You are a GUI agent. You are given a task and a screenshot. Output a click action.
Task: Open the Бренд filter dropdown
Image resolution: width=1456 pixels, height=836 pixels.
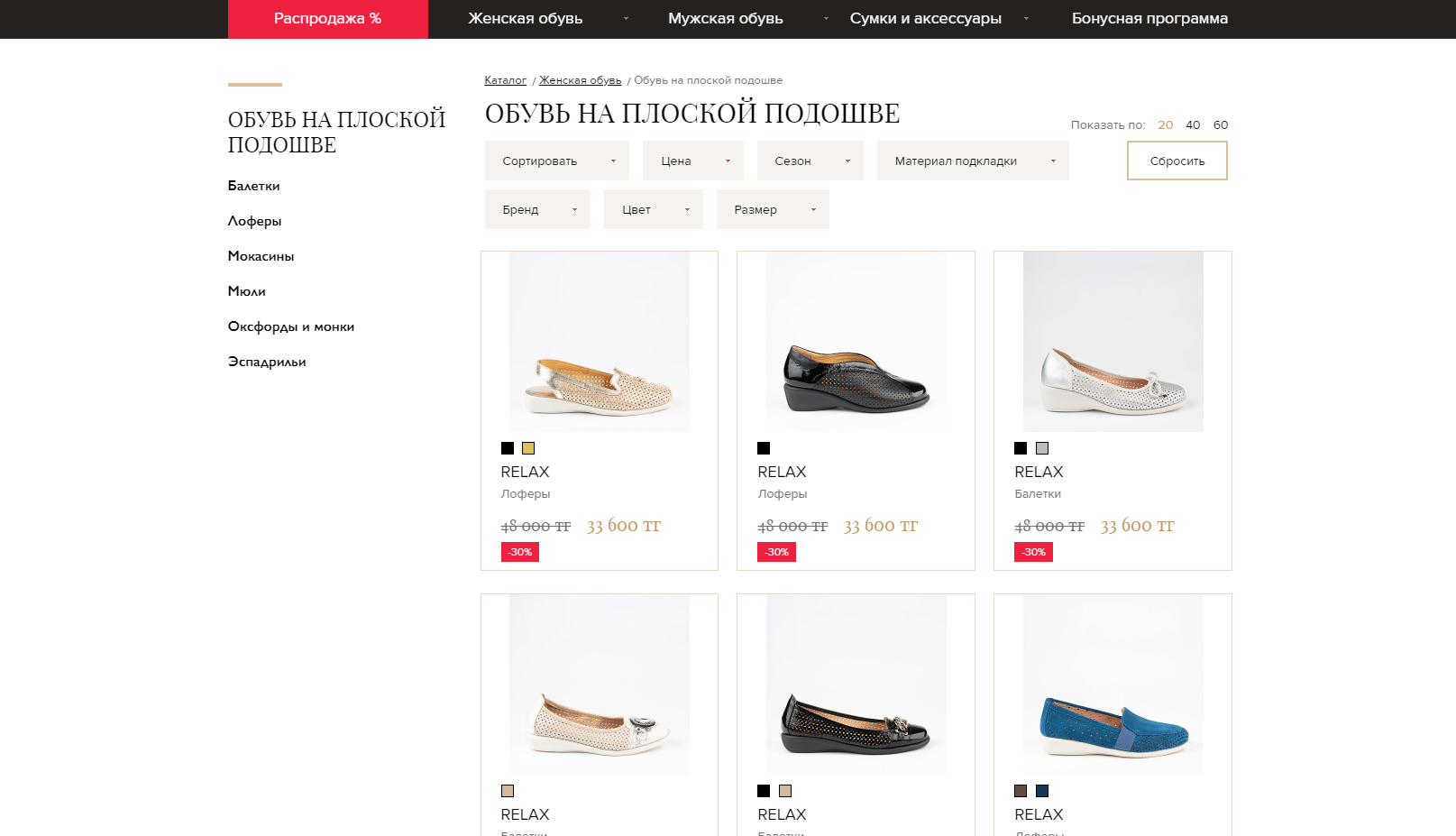click(x=537, y=209)
